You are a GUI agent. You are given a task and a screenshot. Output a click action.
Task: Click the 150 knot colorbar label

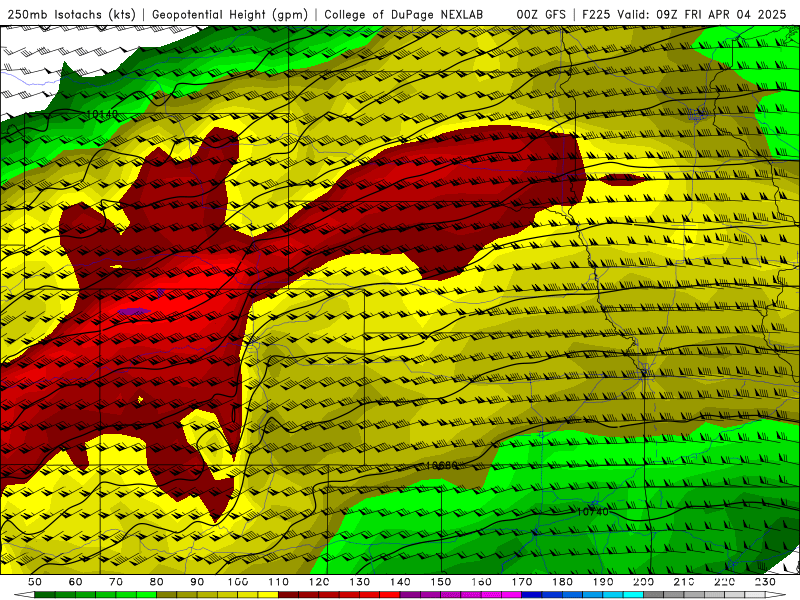click(x=441, y=582)
